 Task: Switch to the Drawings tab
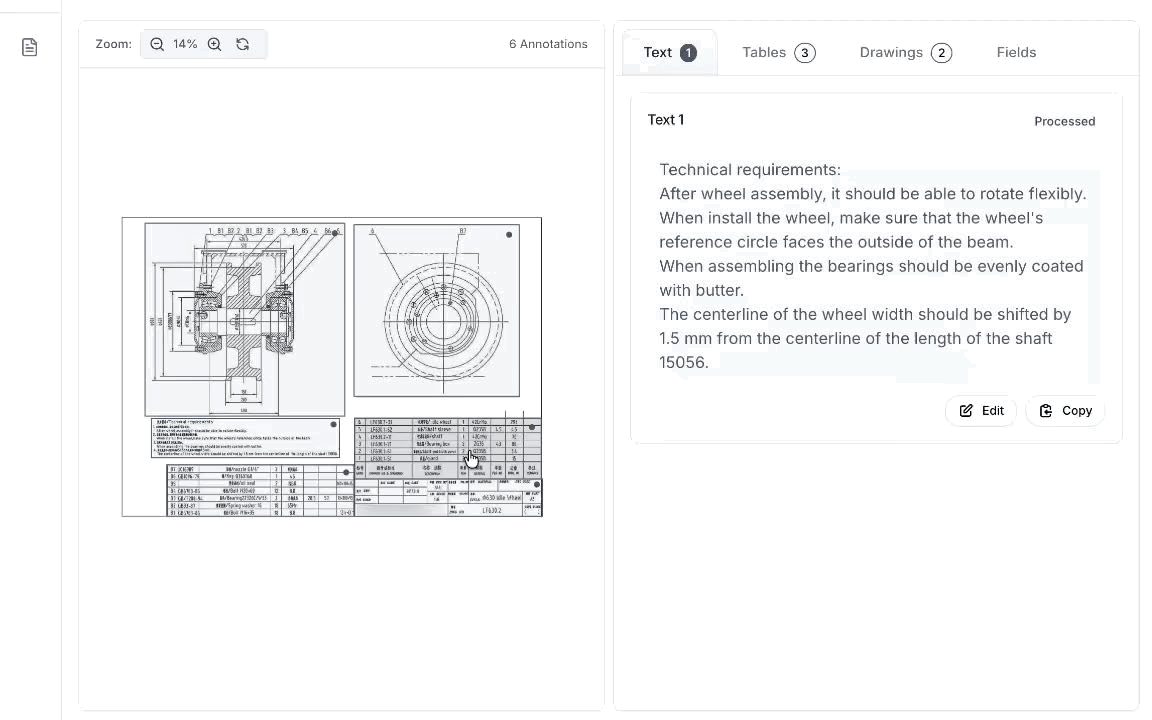coord(905,53)
